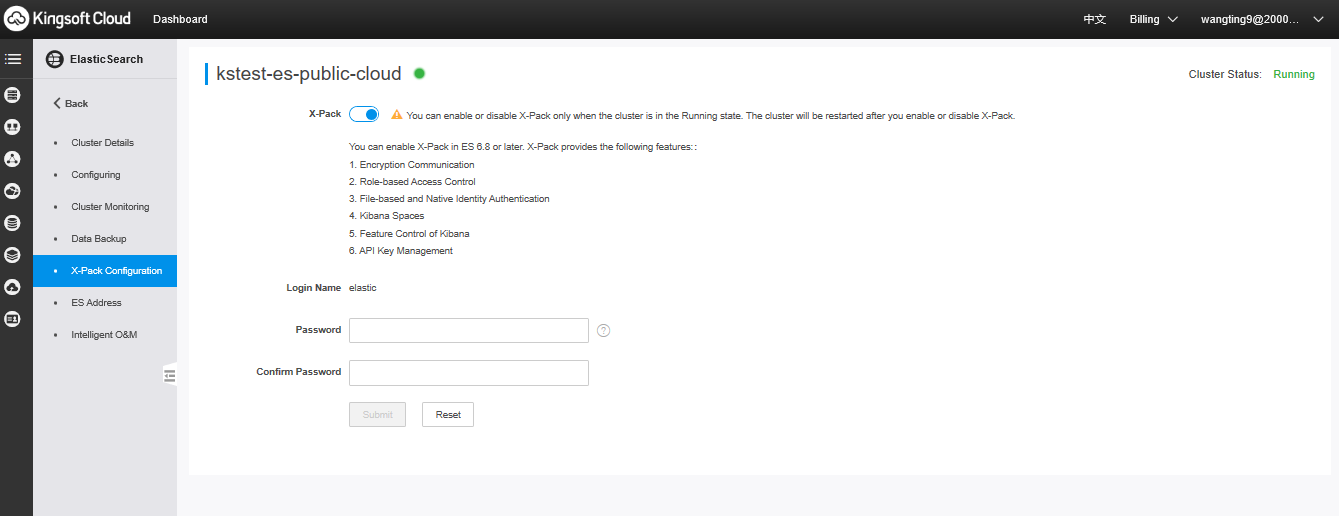Click the Submit button

click(x=377, y=414)
